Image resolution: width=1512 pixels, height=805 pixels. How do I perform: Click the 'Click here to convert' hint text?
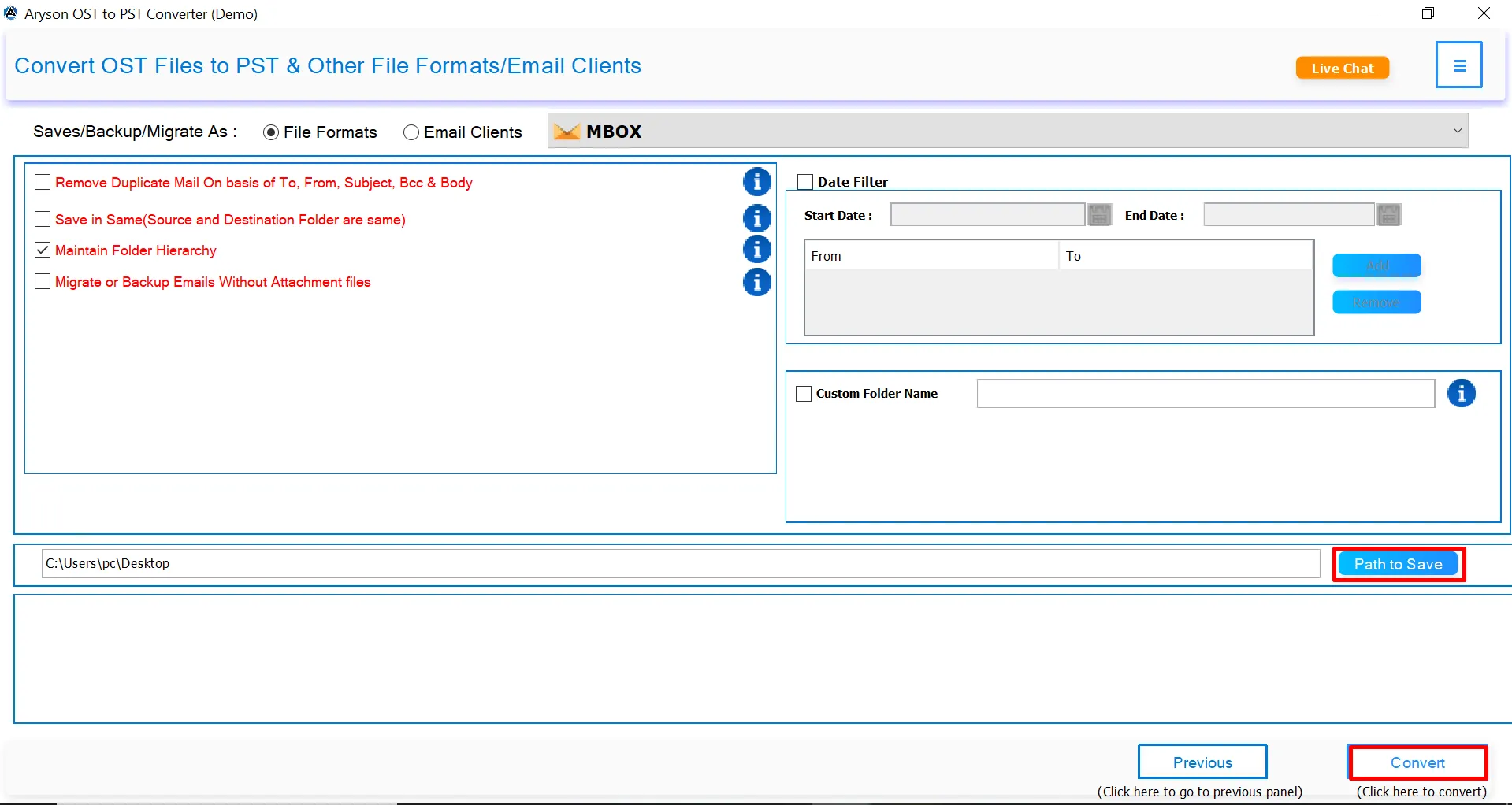[x=1421, y=792]
